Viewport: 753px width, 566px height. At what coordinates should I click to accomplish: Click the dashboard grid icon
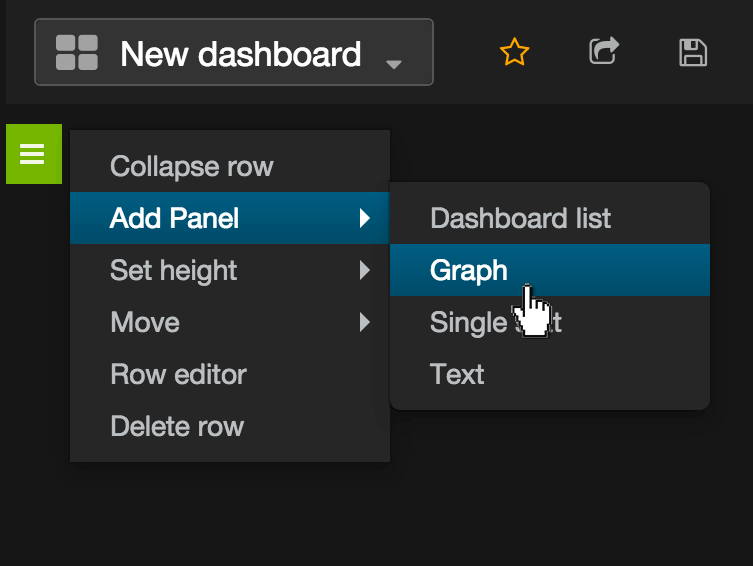[x=77, y=52]
